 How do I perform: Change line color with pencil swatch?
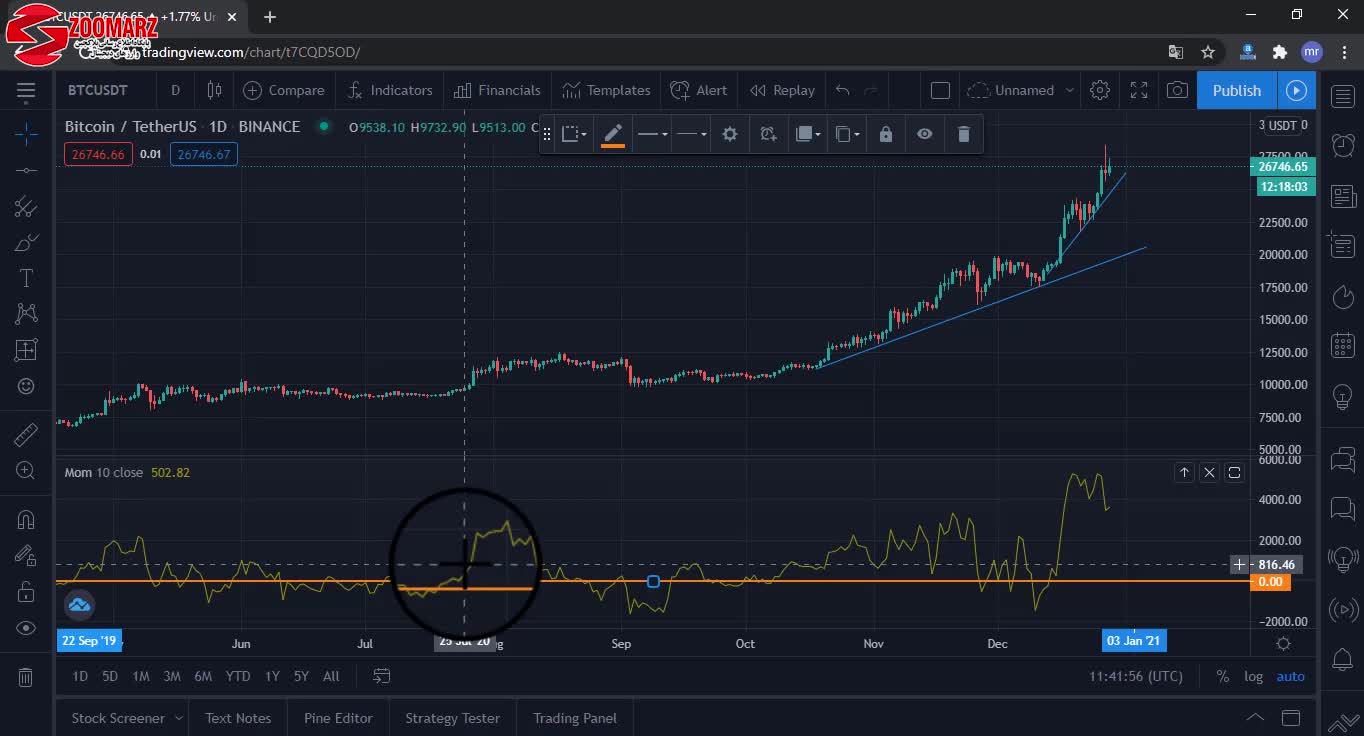click(613, 134)
